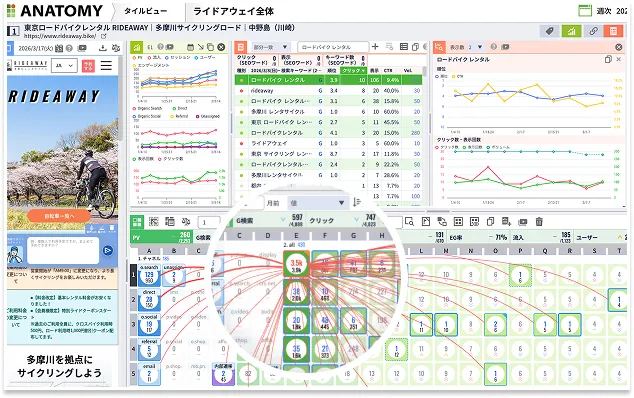Toggle the green bar chart panel button

point(571,31)
